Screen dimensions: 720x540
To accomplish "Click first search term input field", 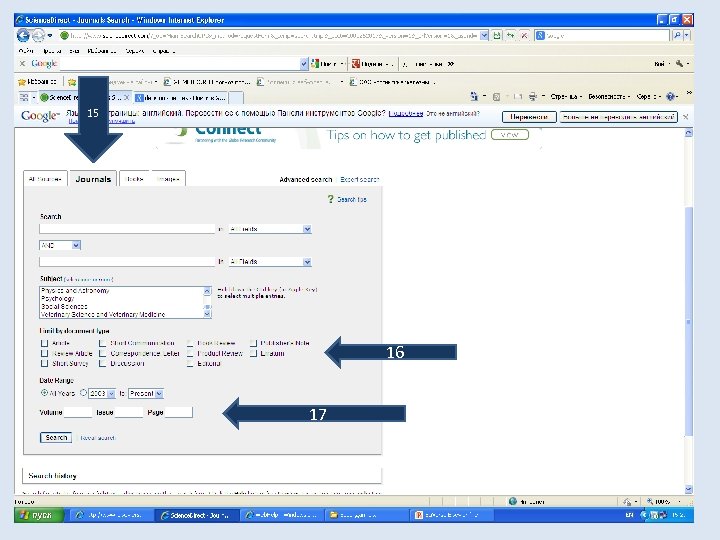I will click(127, 229).
